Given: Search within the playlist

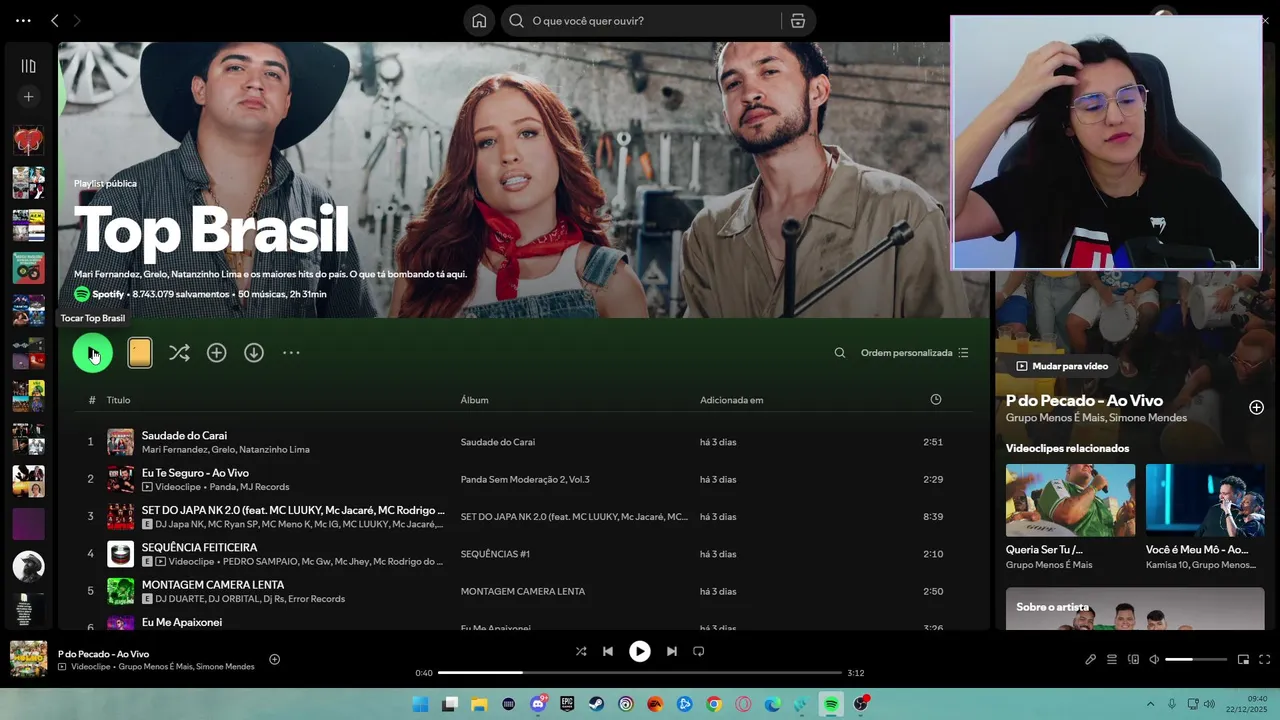Looking at the screenshot, I should (840, 353).
